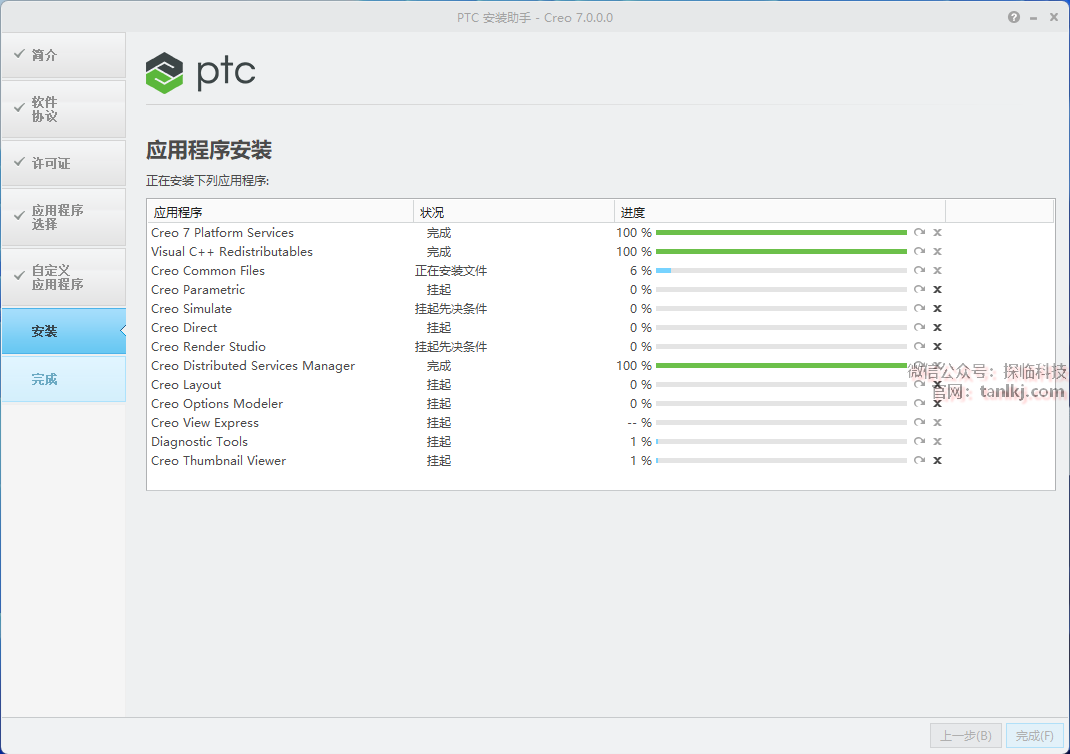Cancel the Creo Thumbnail Viewer installation

[937, 461]
